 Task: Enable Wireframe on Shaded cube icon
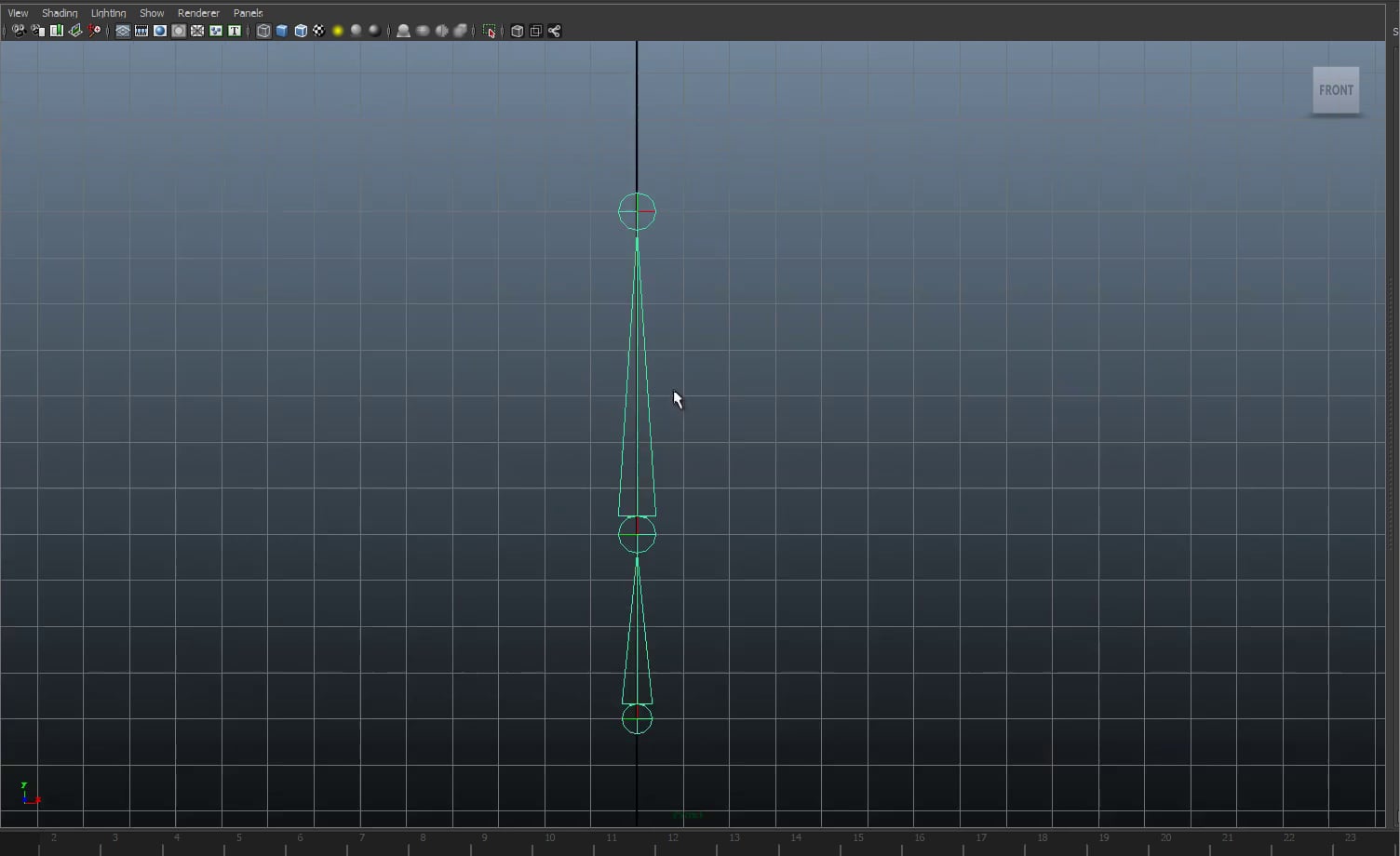tap(301, 31)
